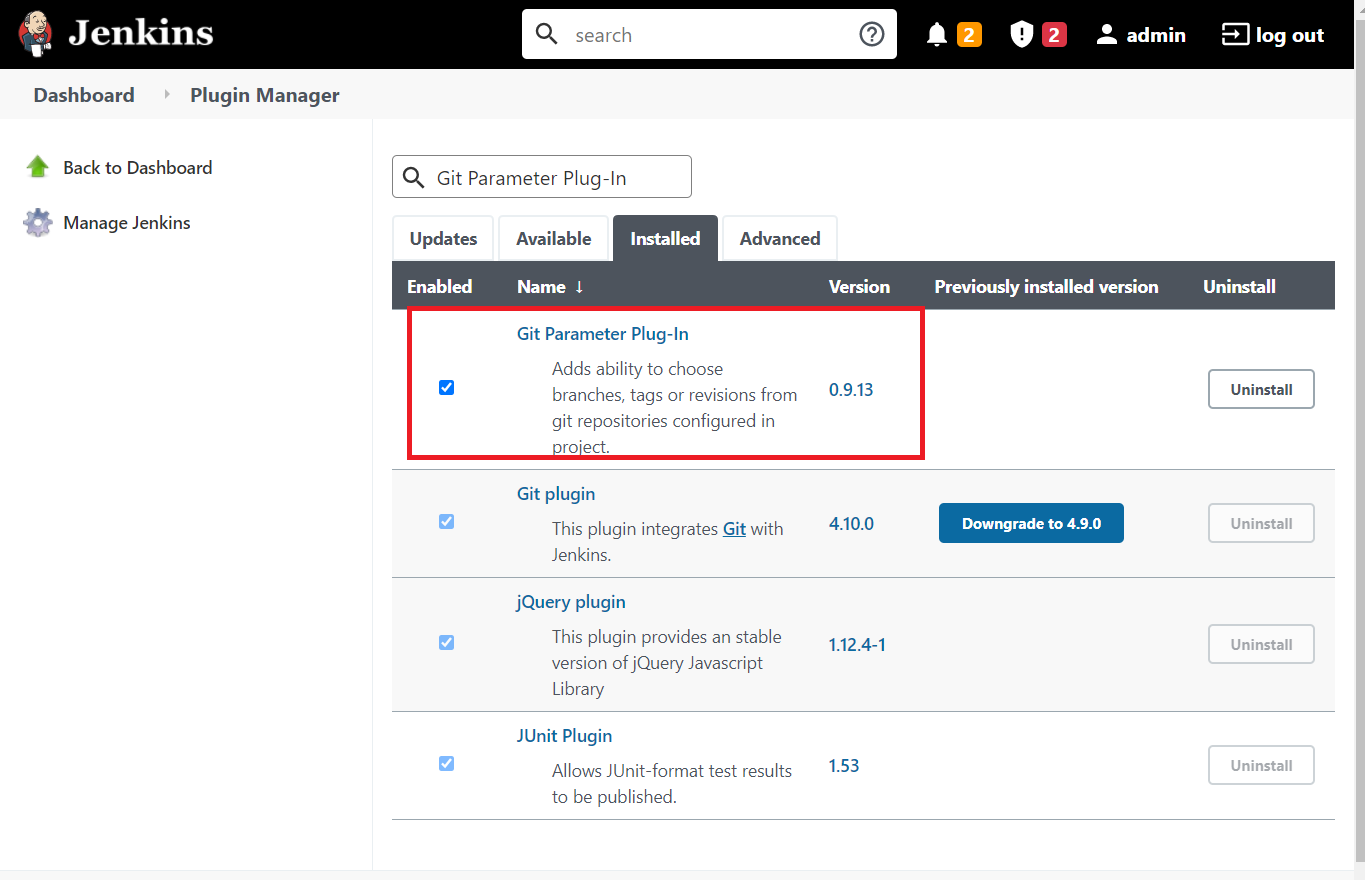
Task: Click Previously installed version column header
Action: (x=1046, y=287)
